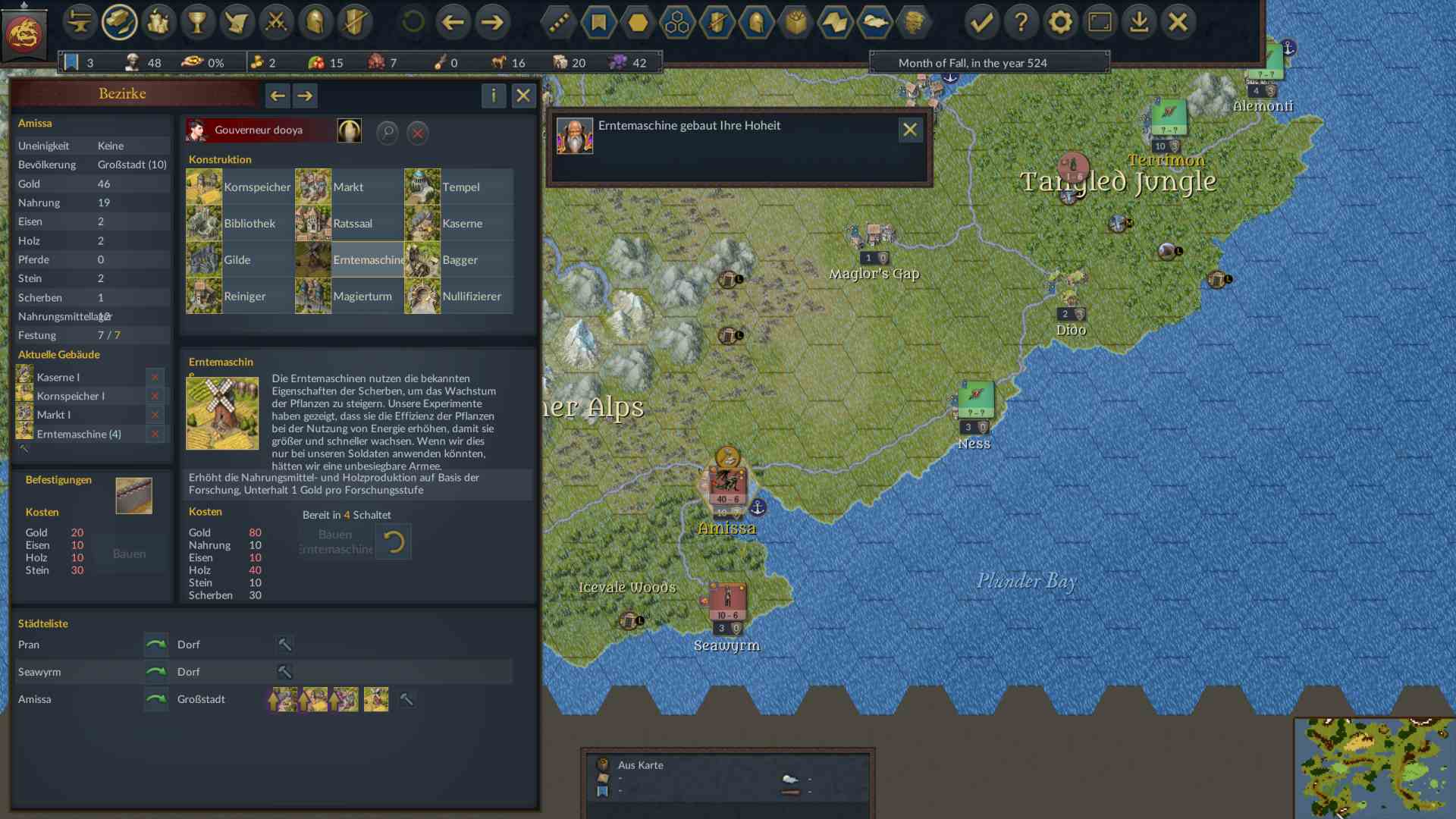1456x819 pixels.
Task: Click Bauen Erntemaschine button
Action: [x=335, y=541]
